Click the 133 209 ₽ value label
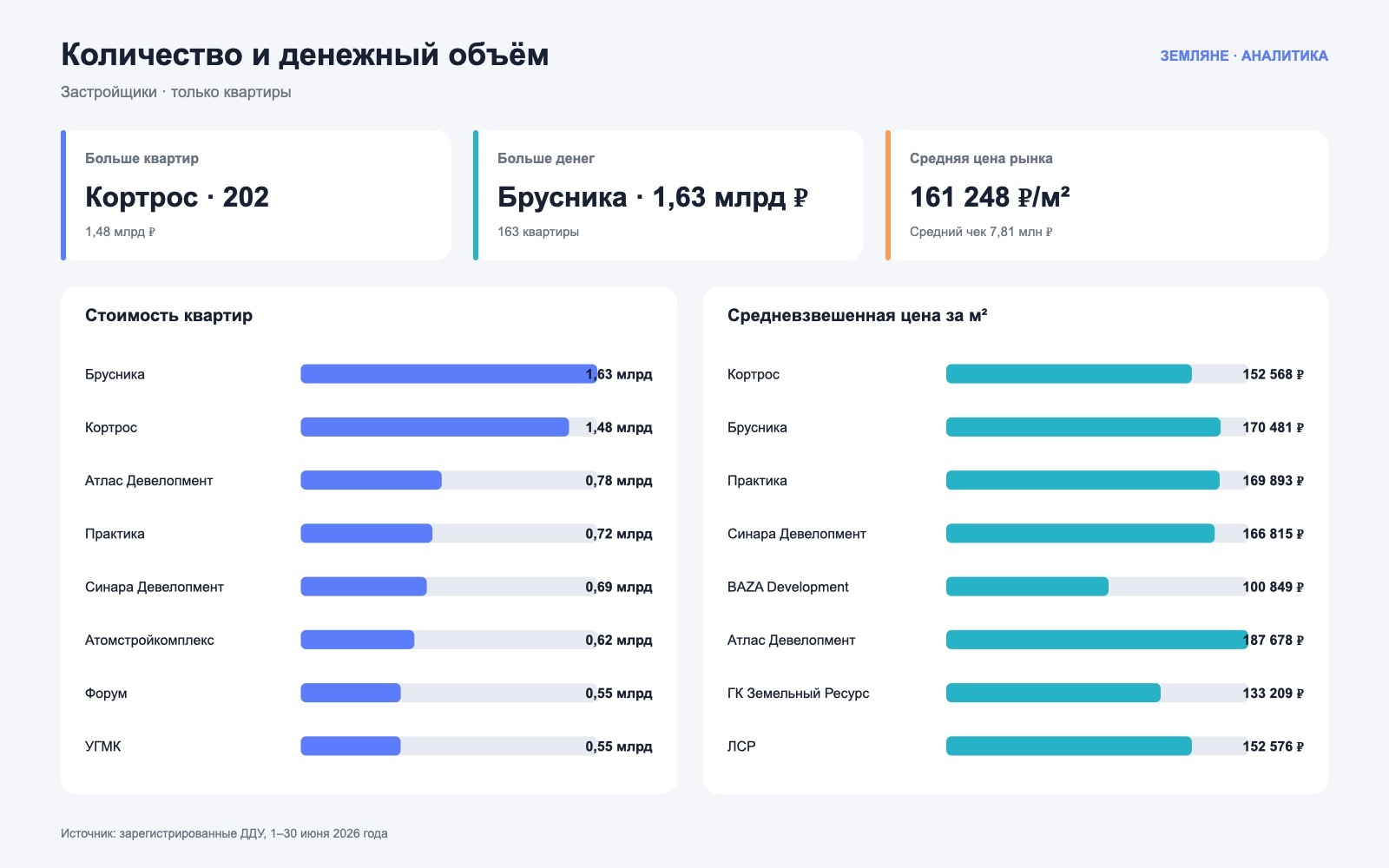The height and width of the screenshot is (868, 1389). point(1273,693)
